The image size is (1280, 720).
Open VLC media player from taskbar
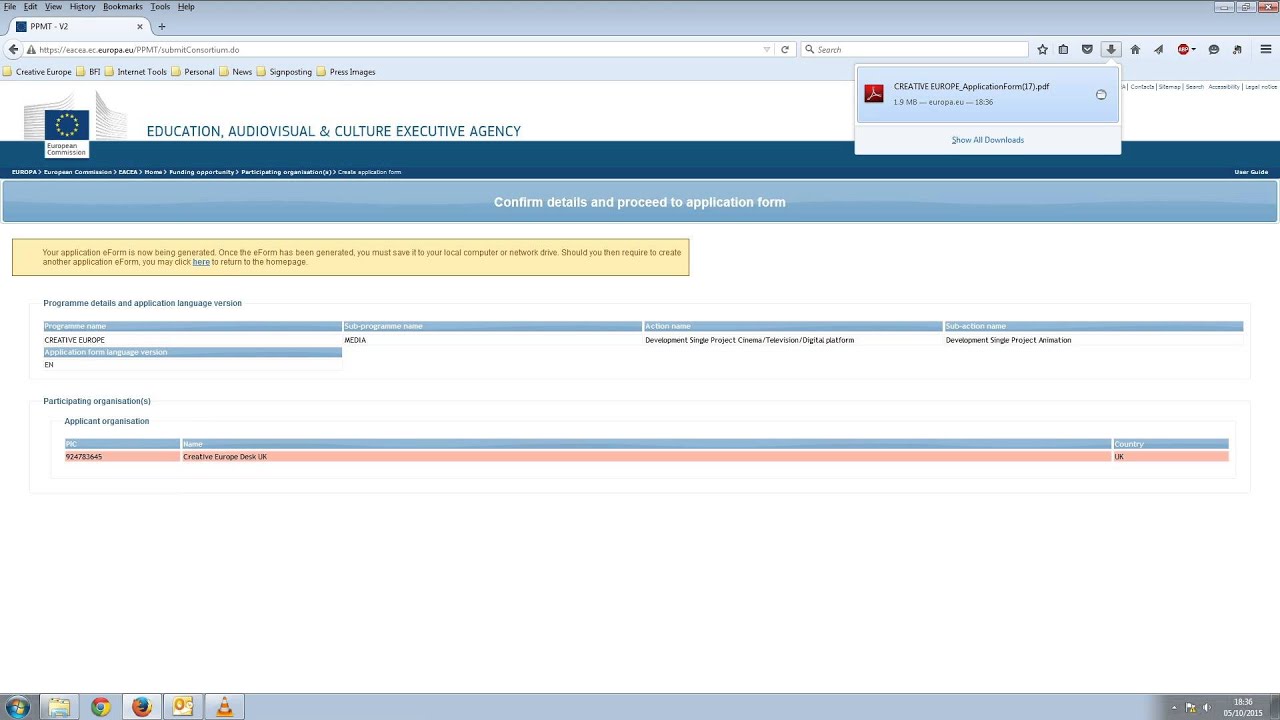[224, 707]
